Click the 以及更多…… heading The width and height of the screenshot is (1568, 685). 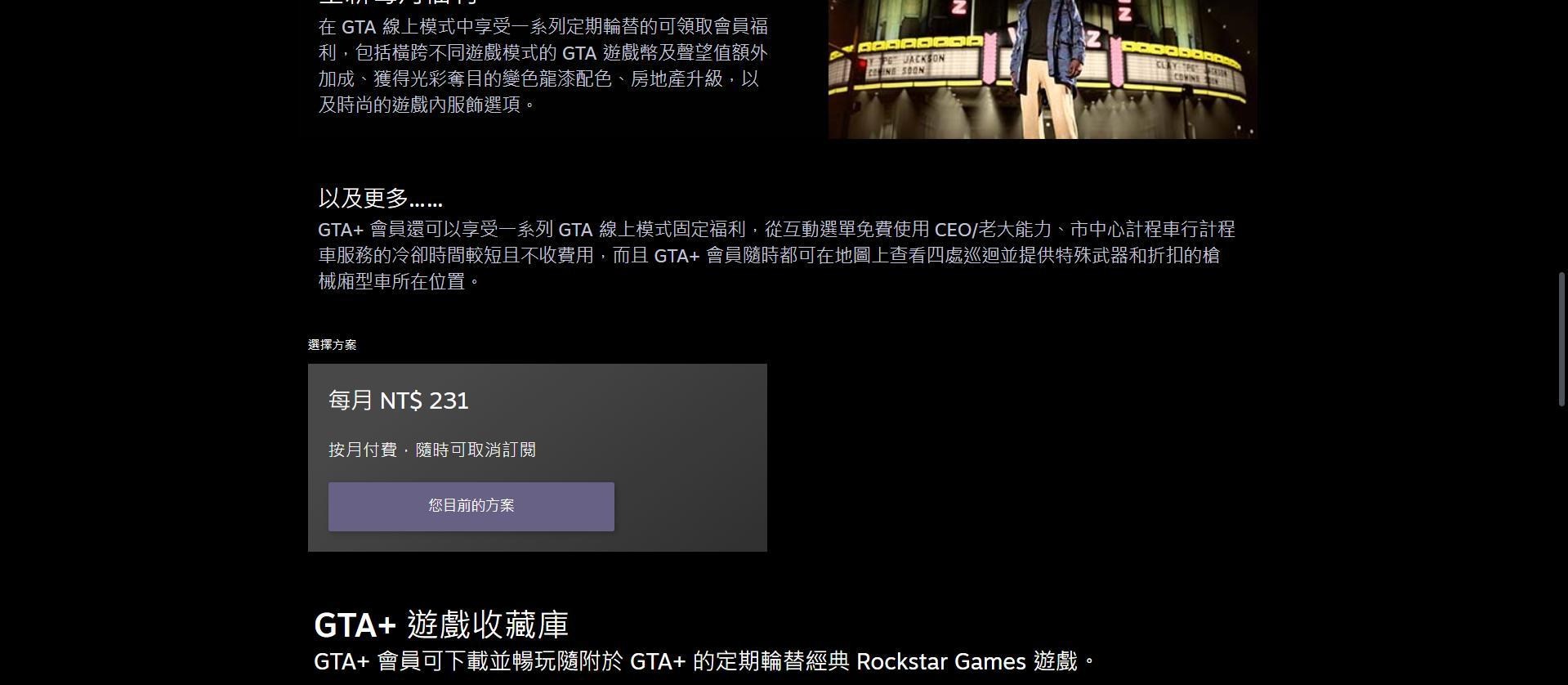381,198
